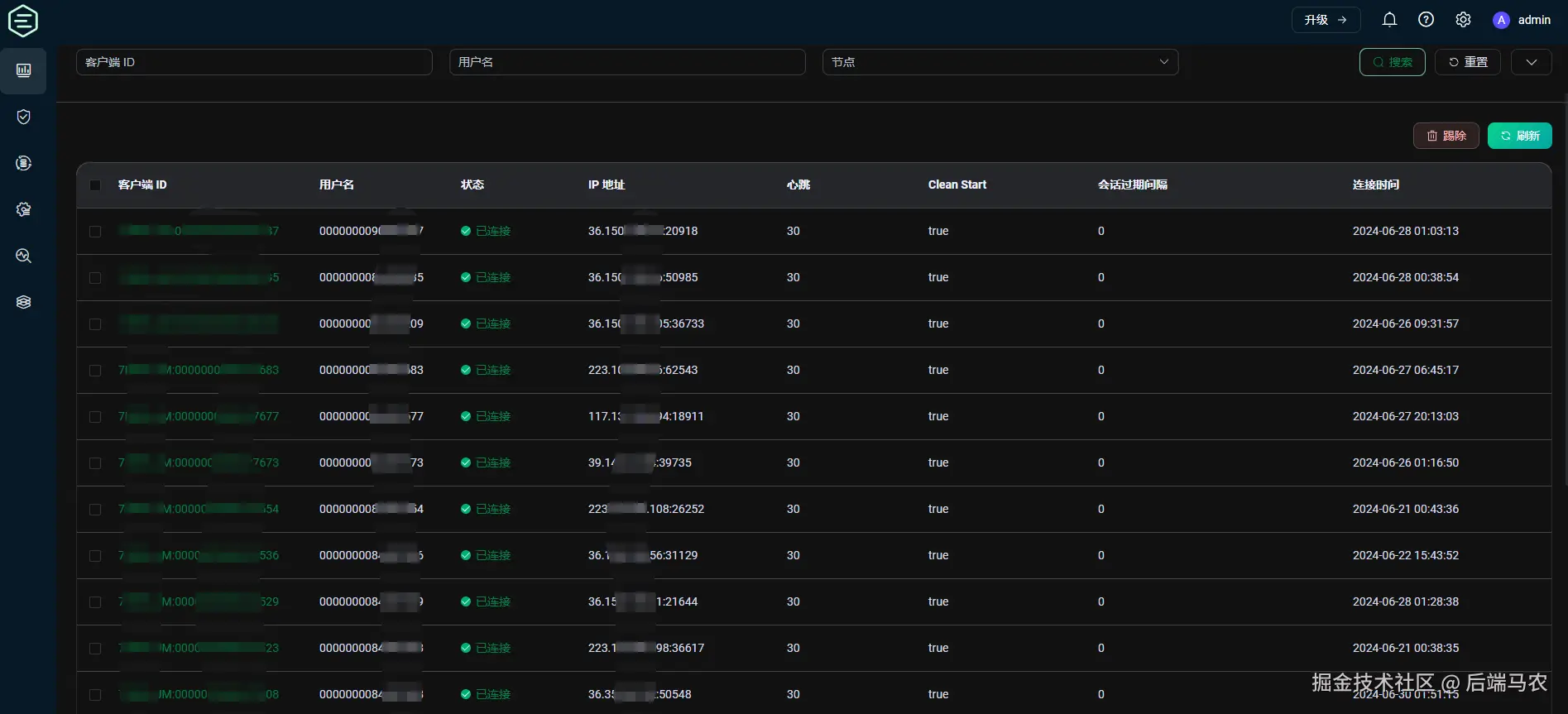This screenshot has height=714, width=1568.
Task: Expand more search filters chevron
Action: (1532, 62)
